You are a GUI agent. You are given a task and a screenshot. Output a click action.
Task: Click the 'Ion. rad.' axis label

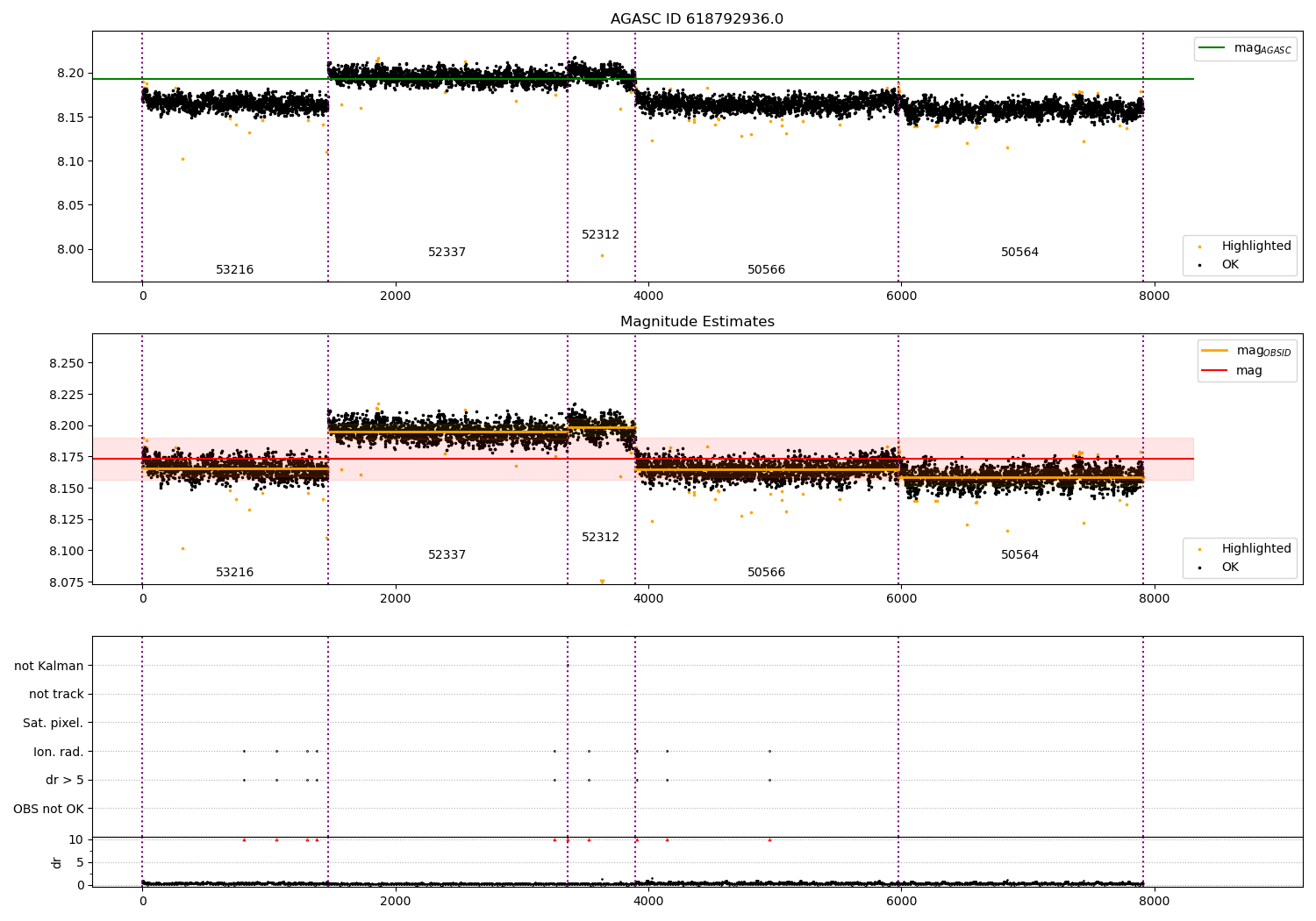coord(59,752)
